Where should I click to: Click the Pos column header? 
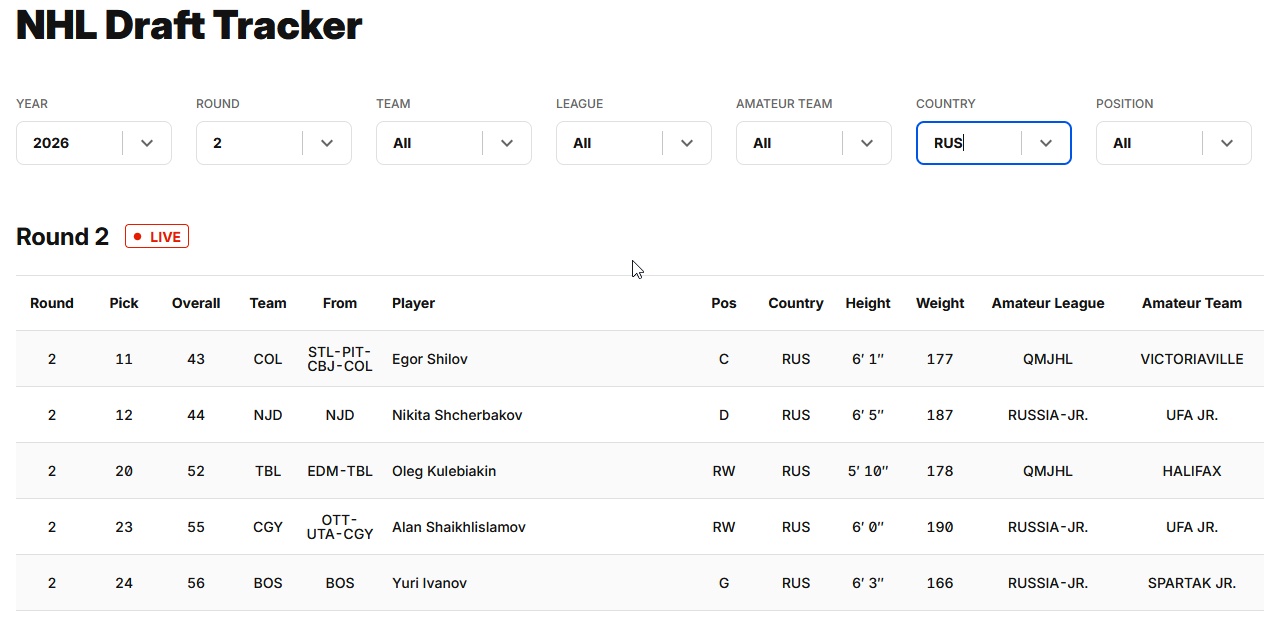(x=724, y=303)
